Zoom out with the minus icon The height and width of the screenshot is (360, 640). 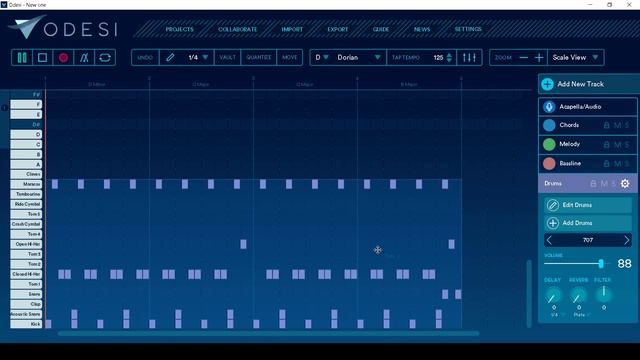coord(524,58)
